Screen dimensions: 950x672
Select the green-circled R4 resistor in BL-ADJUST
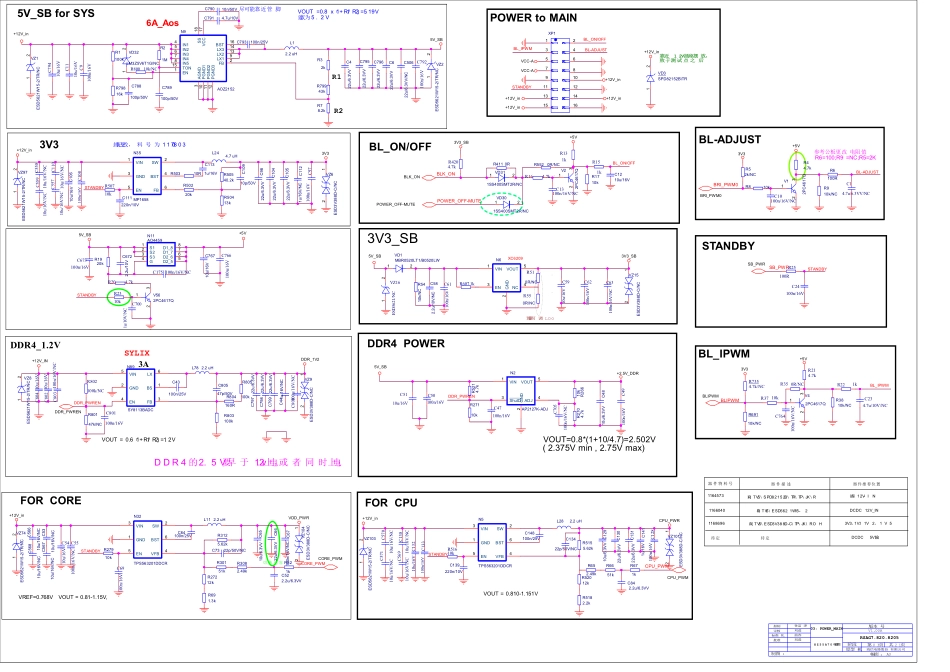pos(797,165)
